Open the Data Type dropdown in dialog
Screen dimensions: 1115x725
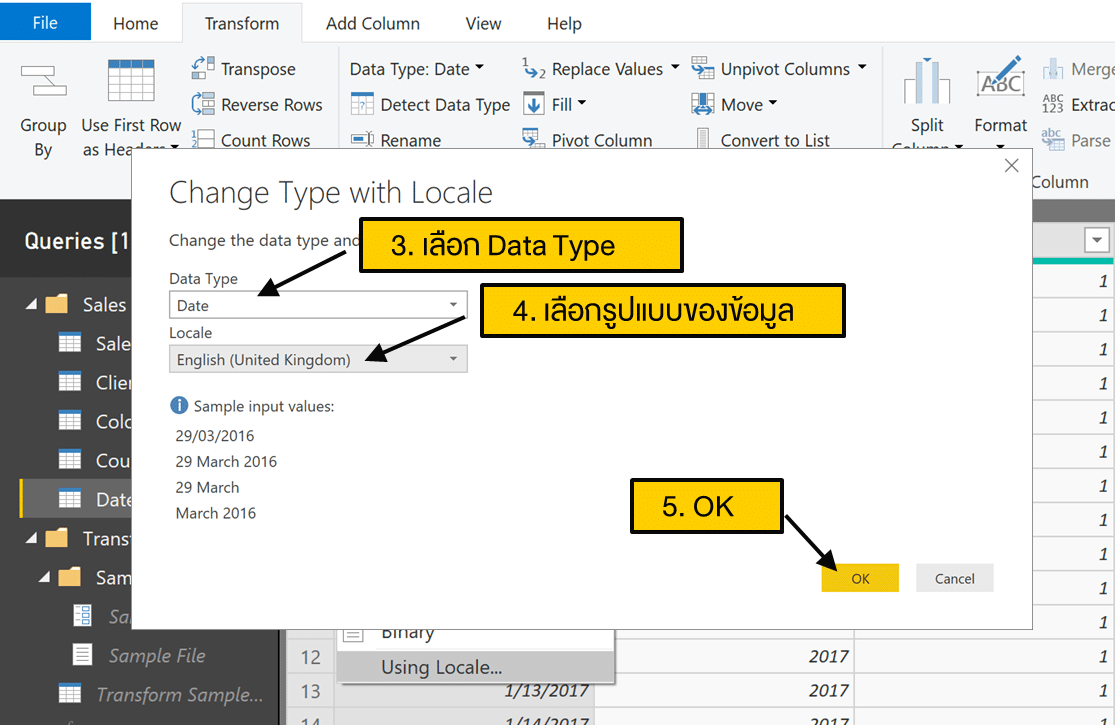(x=453, y=305)
